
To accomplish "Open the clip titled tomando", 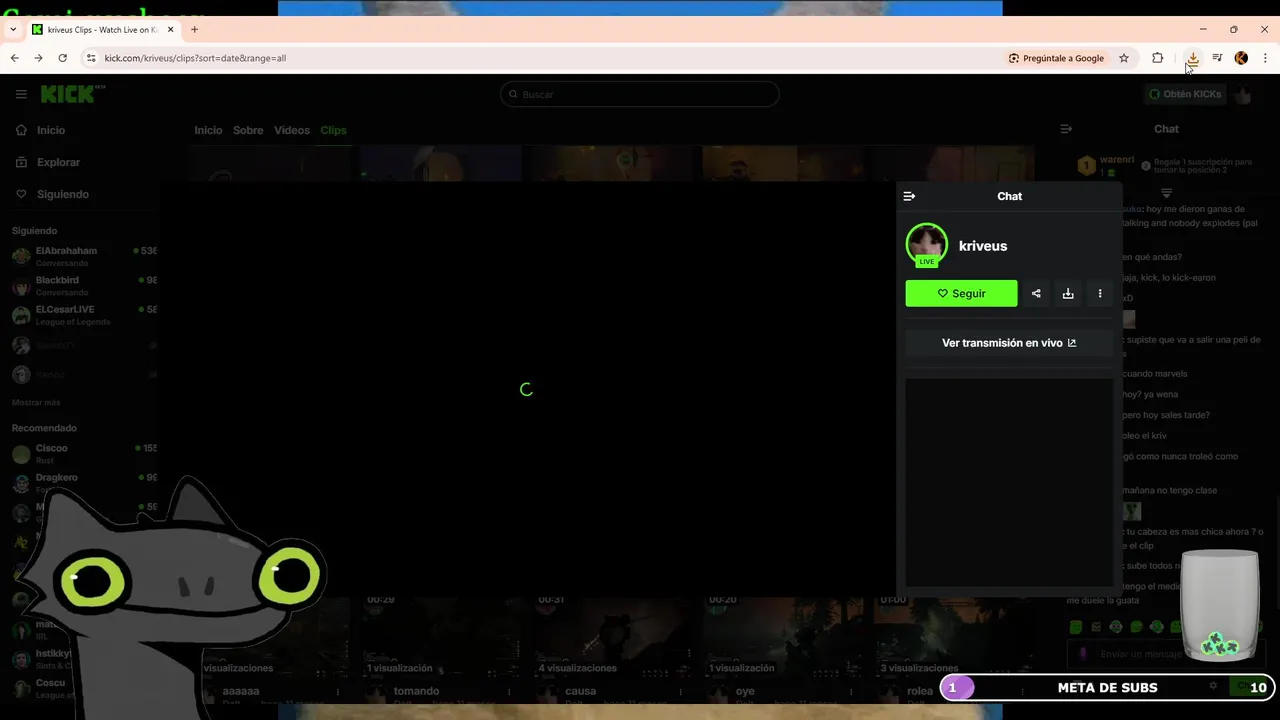I will tap(416, 691).
